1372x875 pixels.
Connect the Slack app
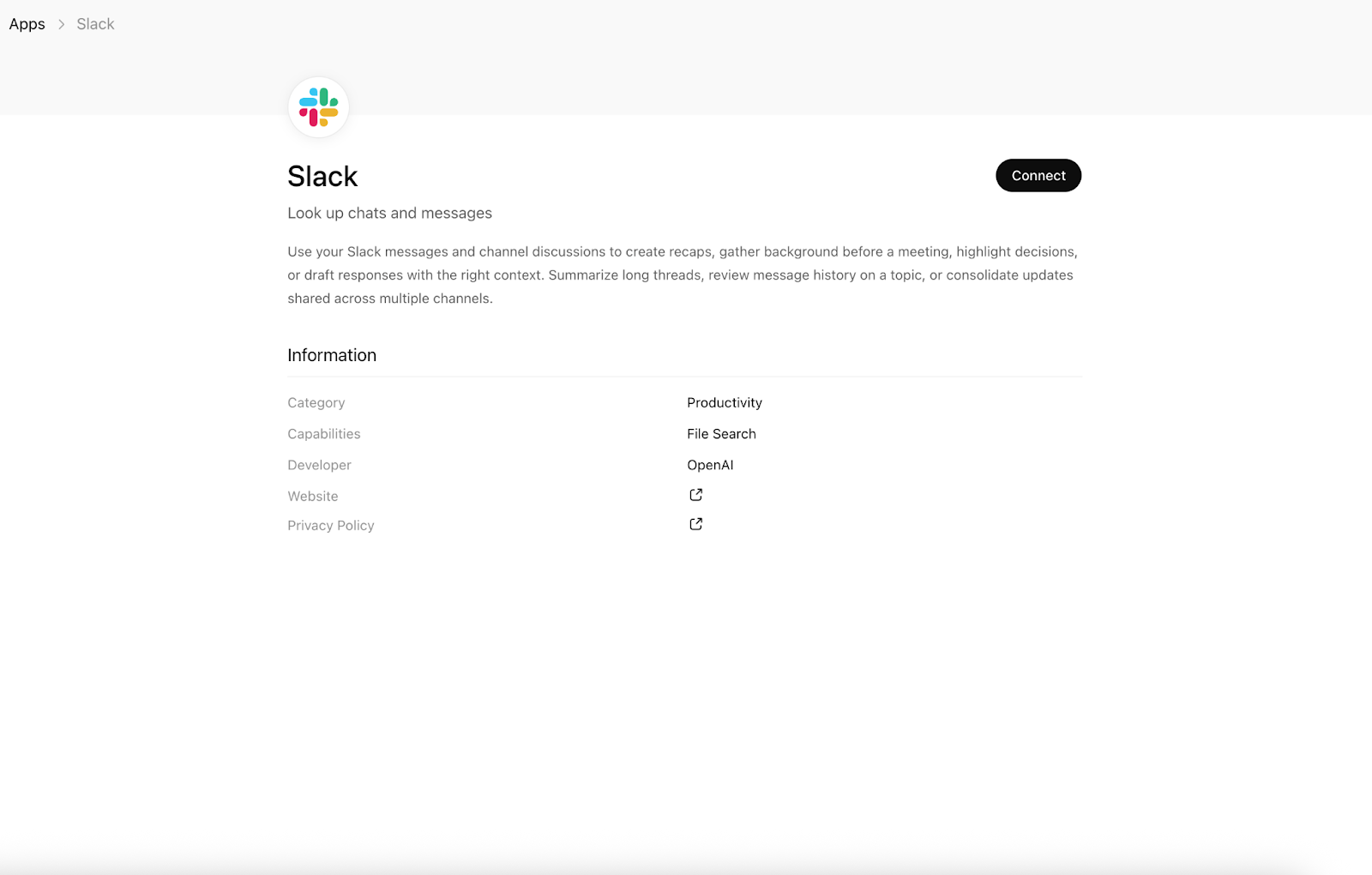(1038, 175)
